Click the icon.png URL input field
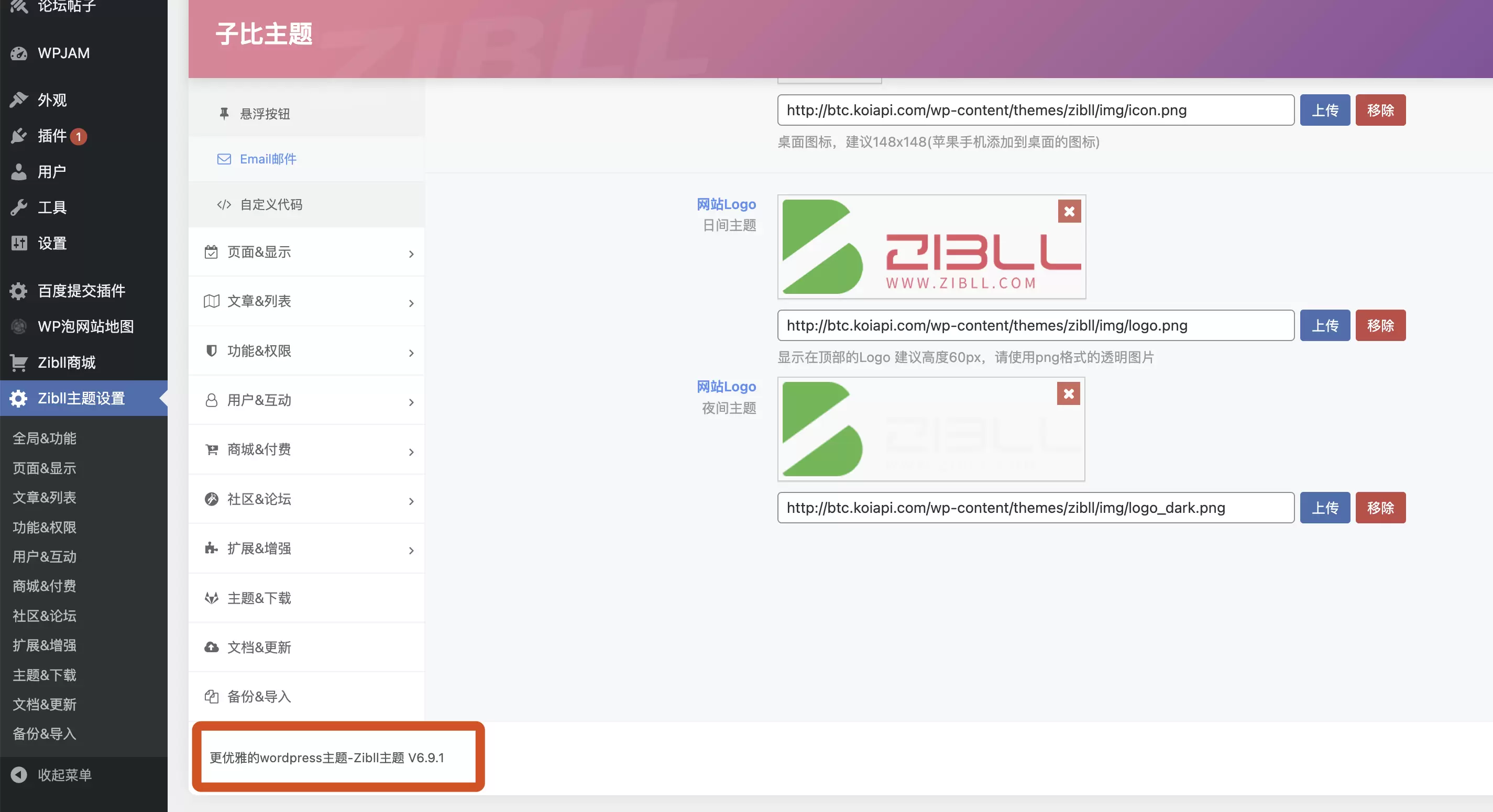1493x812 pixels. [x=1036, y=110]
